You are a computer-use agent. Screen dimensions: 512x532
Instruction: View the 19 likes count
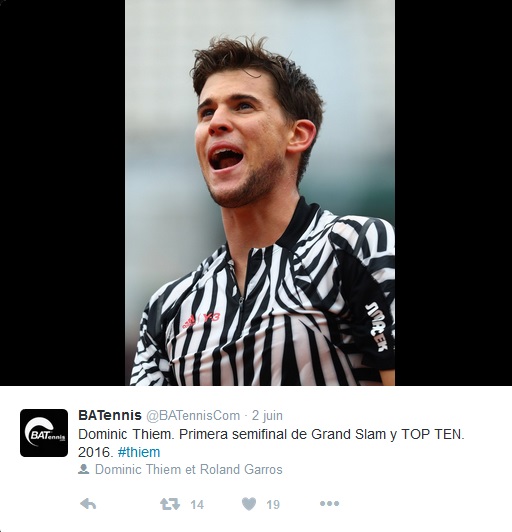(273, 505)
